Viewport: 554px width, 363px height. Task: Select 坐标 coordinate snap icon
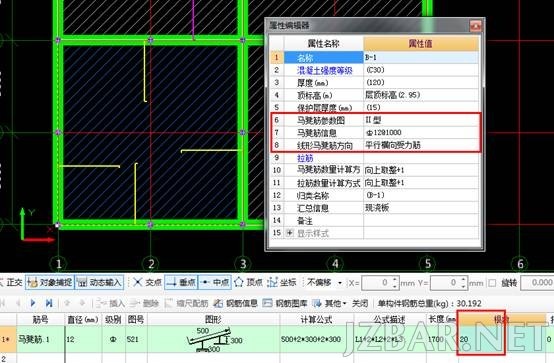click(272, 282)
